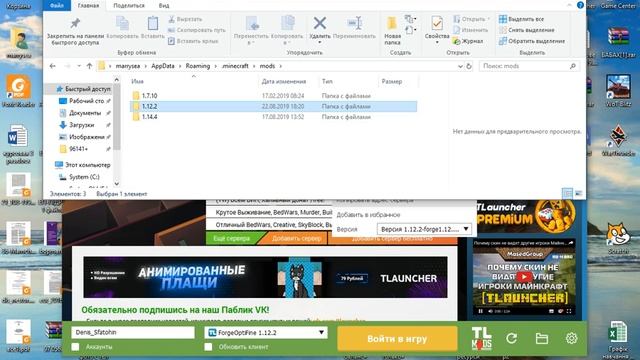Play the TLauncher YouTube video thumbnail

(524, 277)
